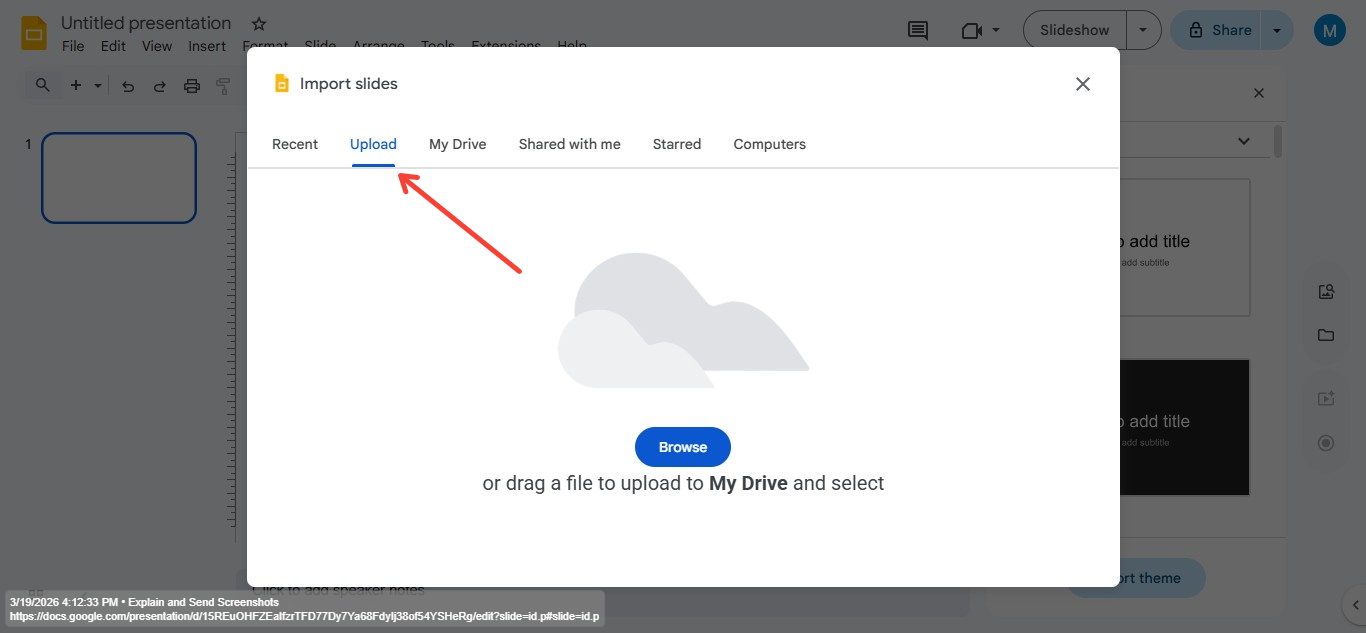Expand the Slideshow options dropdown arrow
This screenshot has height=633, width=1366.
pyautogui.click(x=1144, y=30)
